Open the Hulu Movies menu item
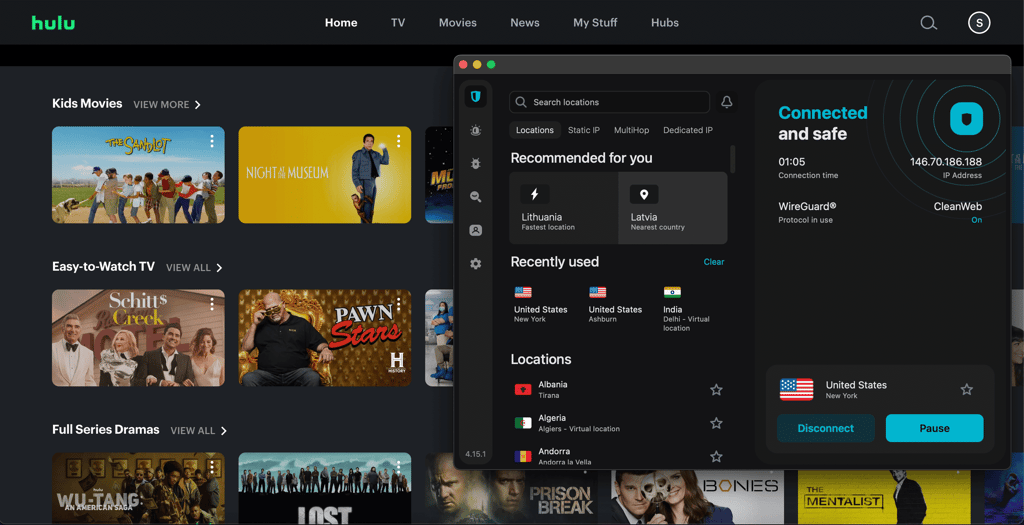The width and height of the screenshot is (1024, 525). (x=457, y=23)
